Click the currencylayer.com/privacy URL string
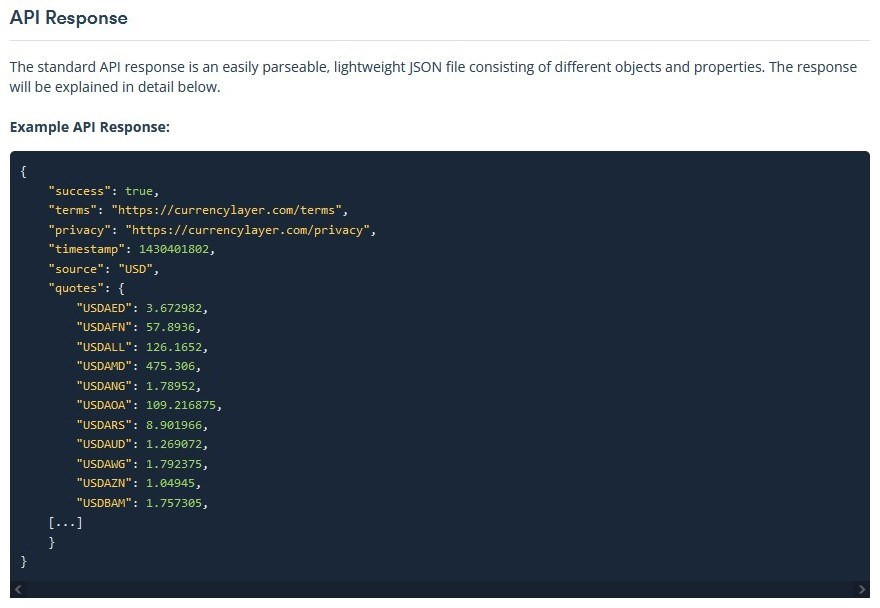 (248, 230)
